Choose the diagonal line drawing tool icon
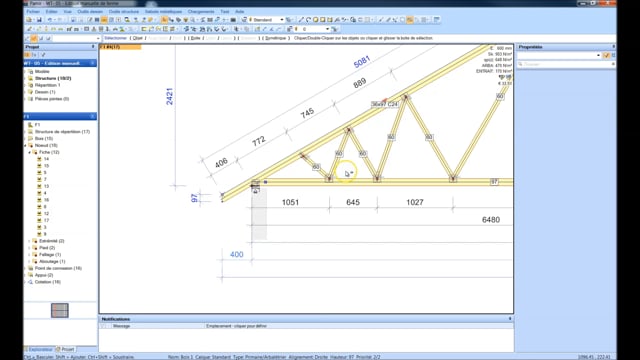The image size is (640, 360). coord(301,20)
